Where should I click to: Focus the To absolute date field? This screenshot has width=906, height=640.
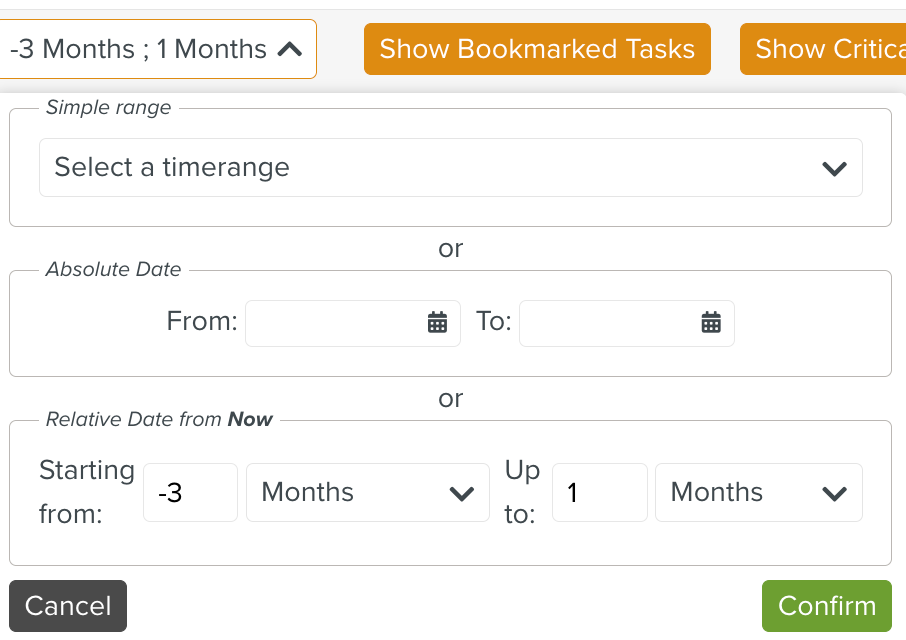pyautogui.click(x=610, y=322)
